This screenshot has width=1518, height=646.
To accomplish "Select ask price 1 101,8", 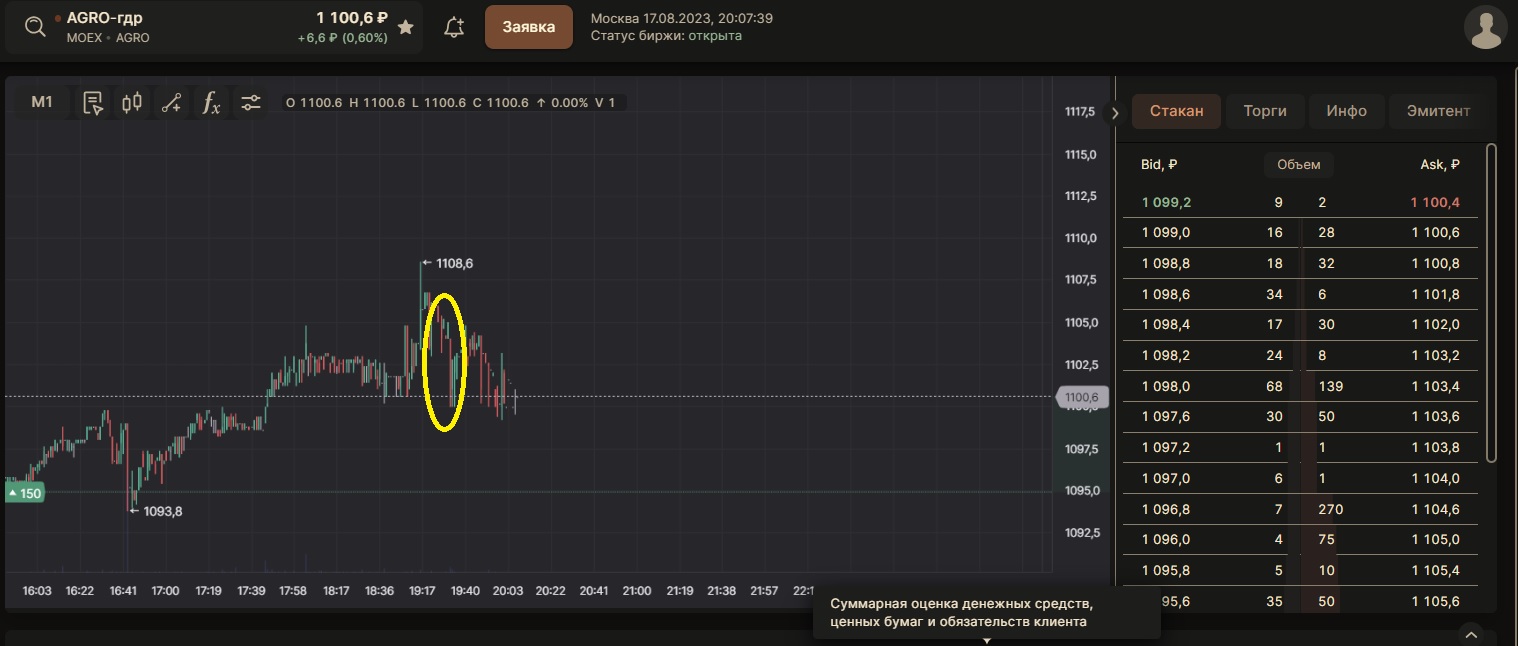I will [x=1435, y=295].
